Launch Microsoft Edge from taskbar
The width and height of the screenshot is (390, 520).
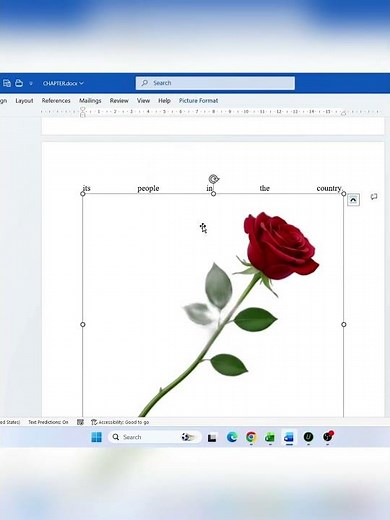[x=232, y=437]
